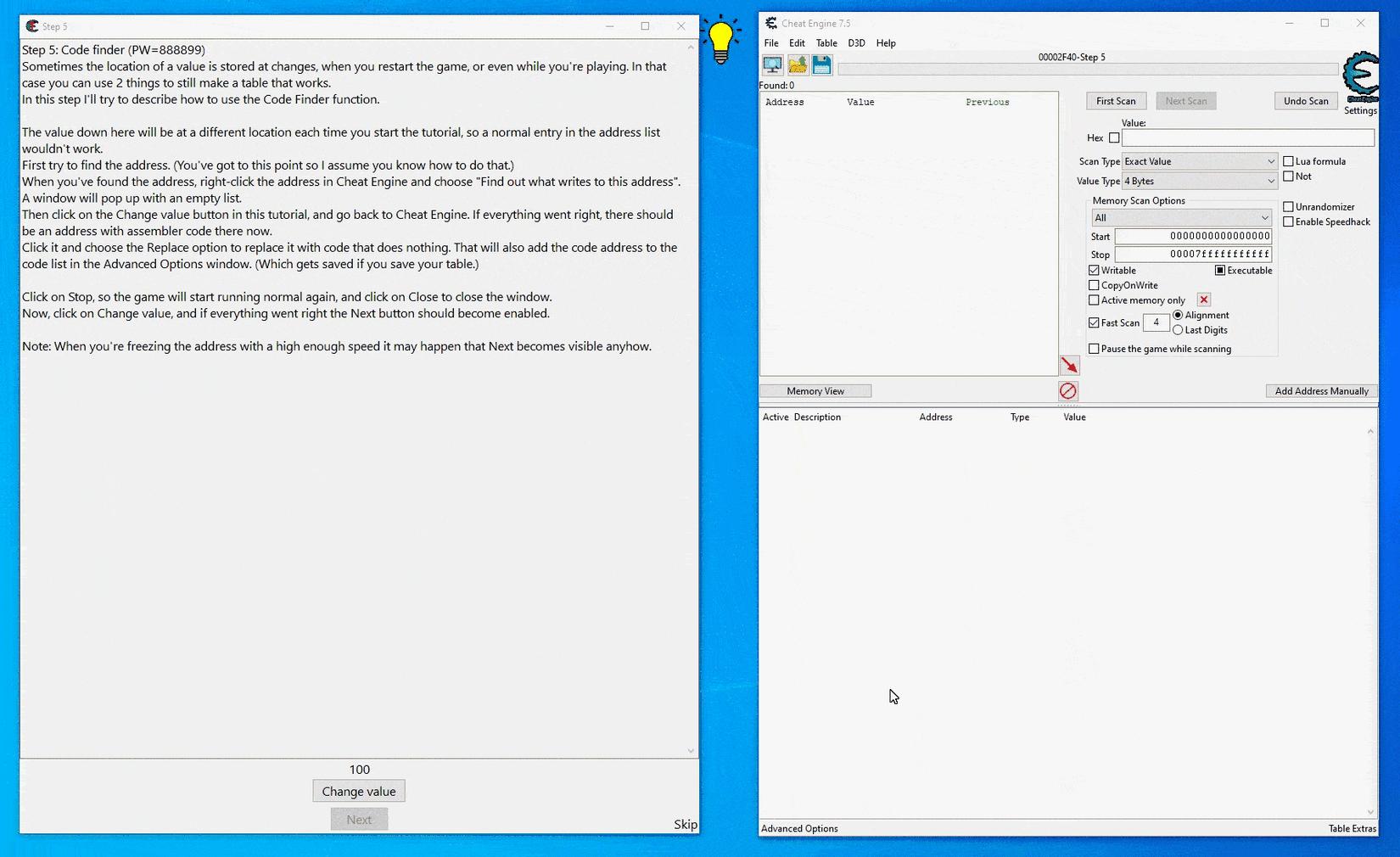The image size is (1400, 857).
Task: Click the process name 00002F40-Step 5 label
Action: 1072,57
